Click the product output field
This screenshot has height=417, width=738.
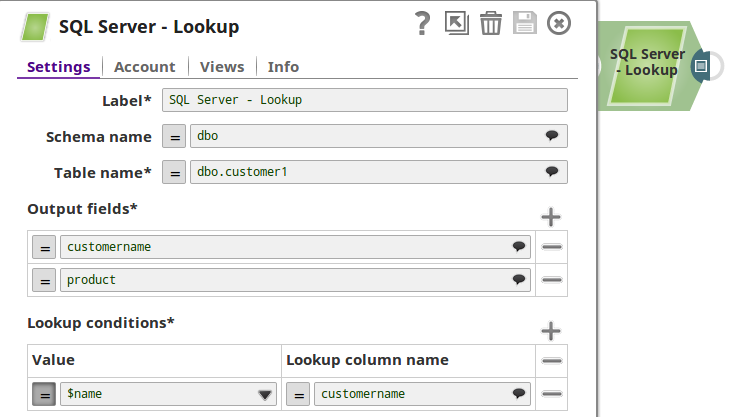pos(295,280)
